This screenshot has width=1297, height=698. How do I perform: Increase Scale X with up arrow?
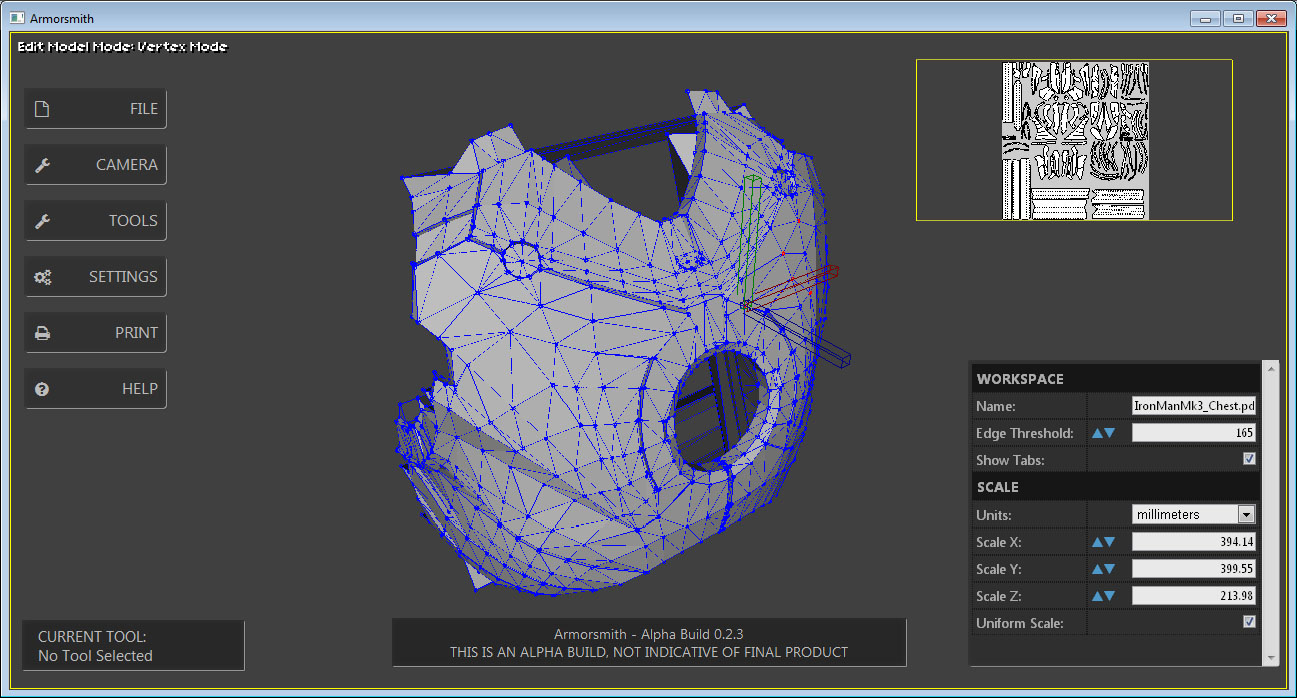[1097, 542]
